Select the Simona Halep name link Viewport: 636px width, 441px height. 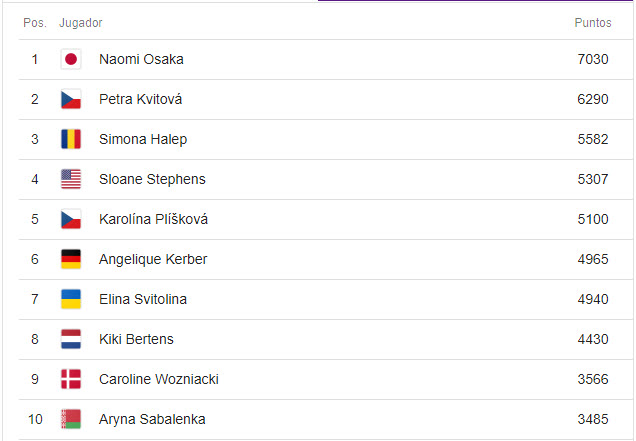point(143,139)
